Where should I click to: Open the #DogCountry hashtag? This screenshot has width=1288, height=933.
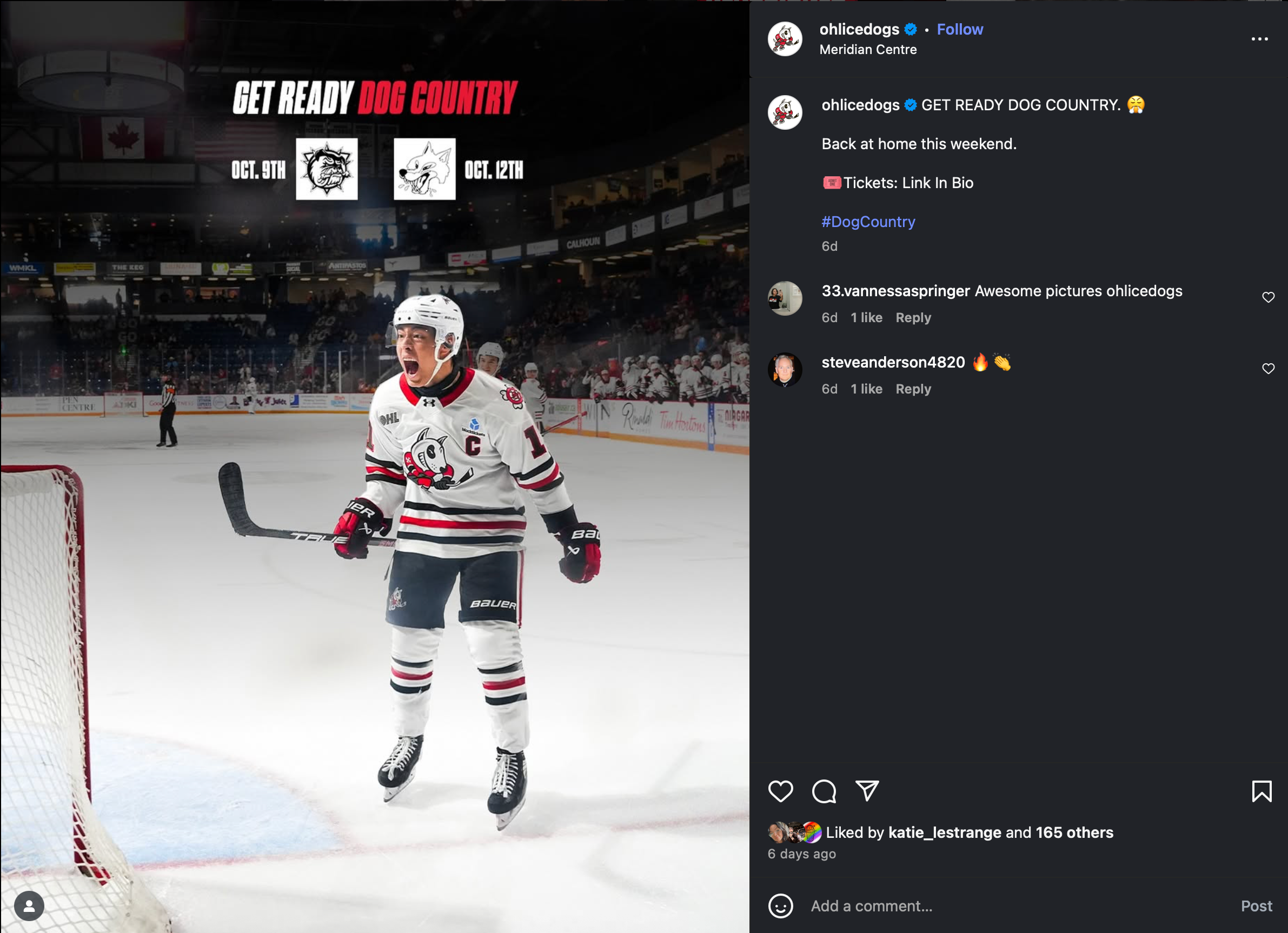click(868, 222)
